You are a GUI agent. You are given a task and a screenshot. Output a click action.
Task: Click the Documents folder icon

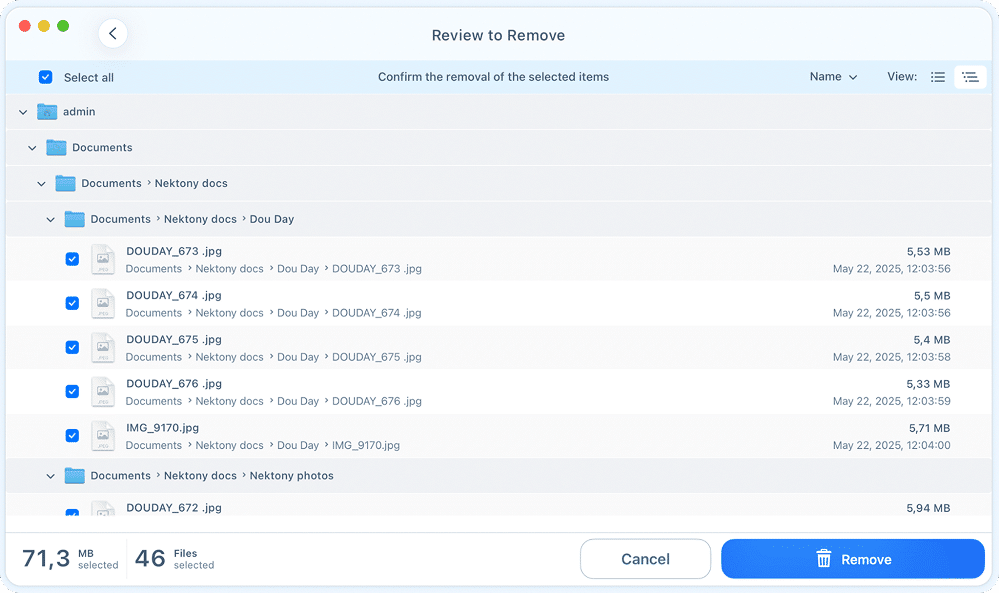[56, 147]
